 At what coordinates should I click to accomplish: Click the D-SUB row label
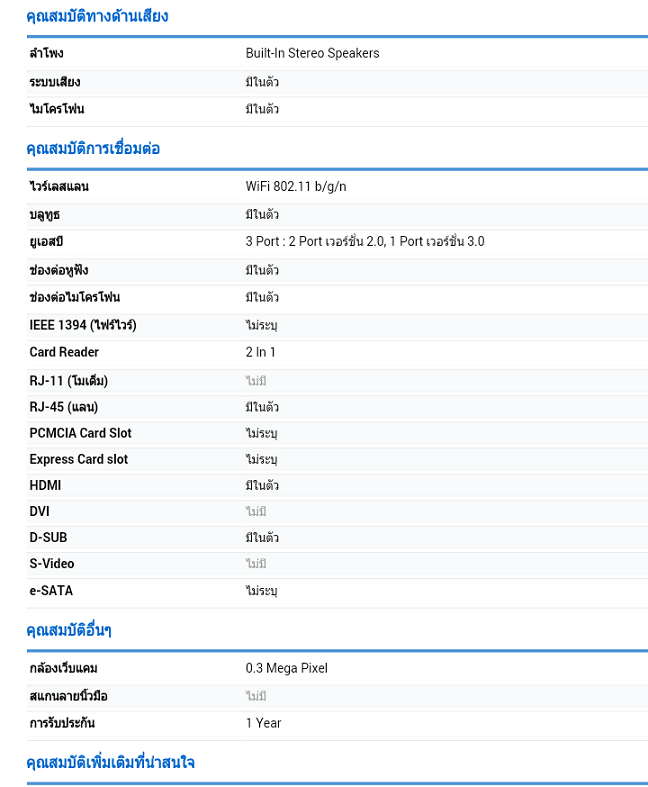48,537
